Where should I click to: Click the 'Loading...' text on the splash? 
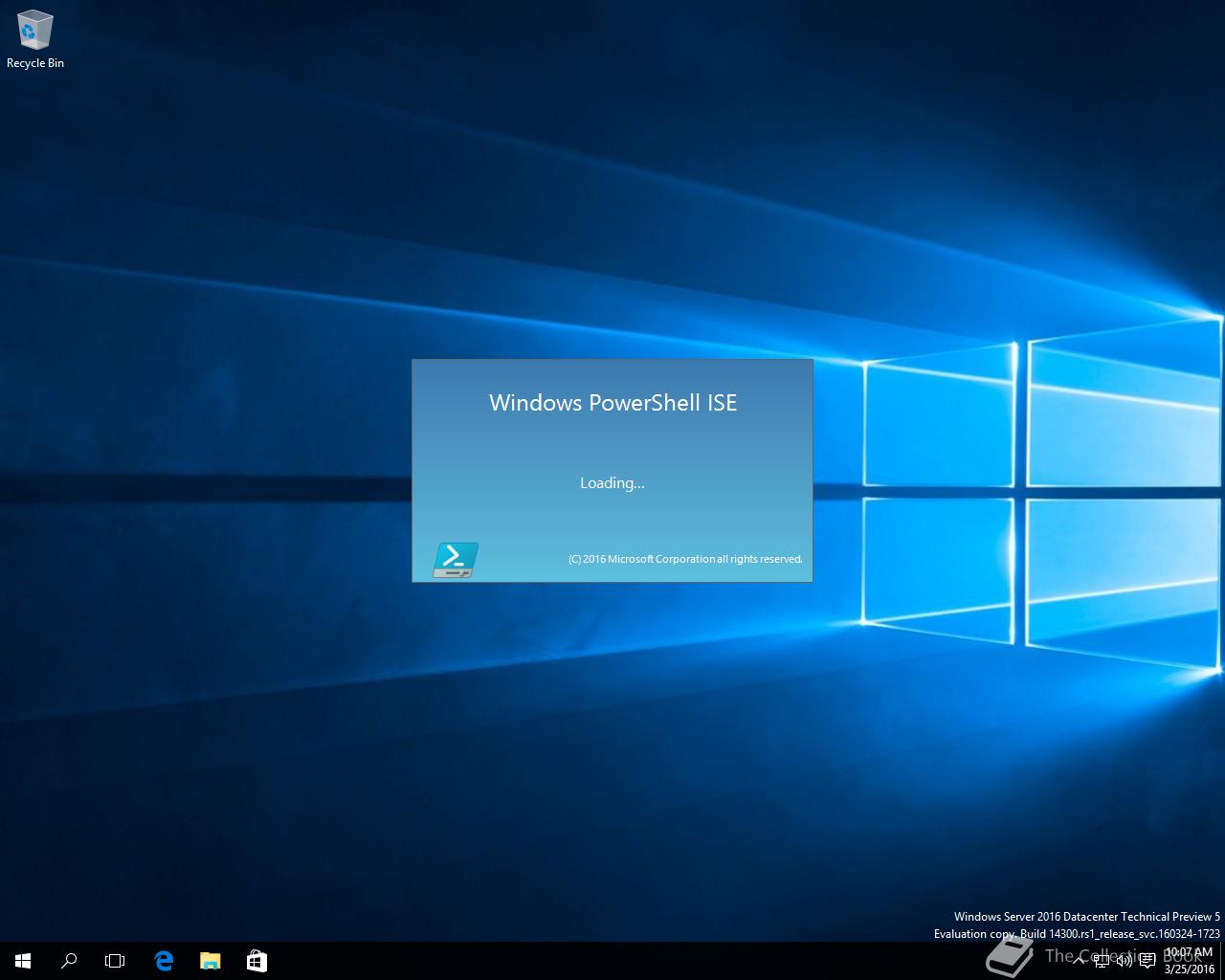612,483
